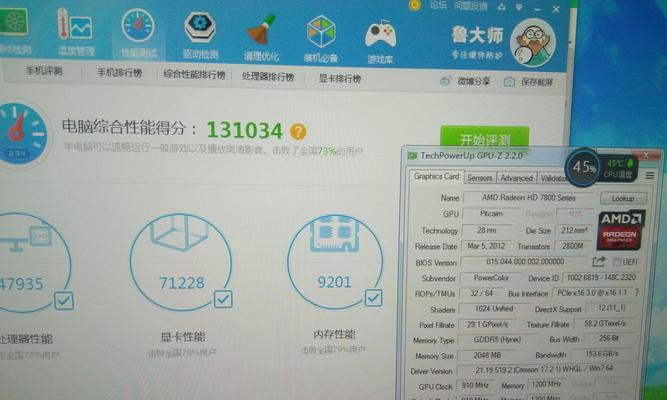
Task: Click Subvendor PowerColor field
Action: (491, 278)
